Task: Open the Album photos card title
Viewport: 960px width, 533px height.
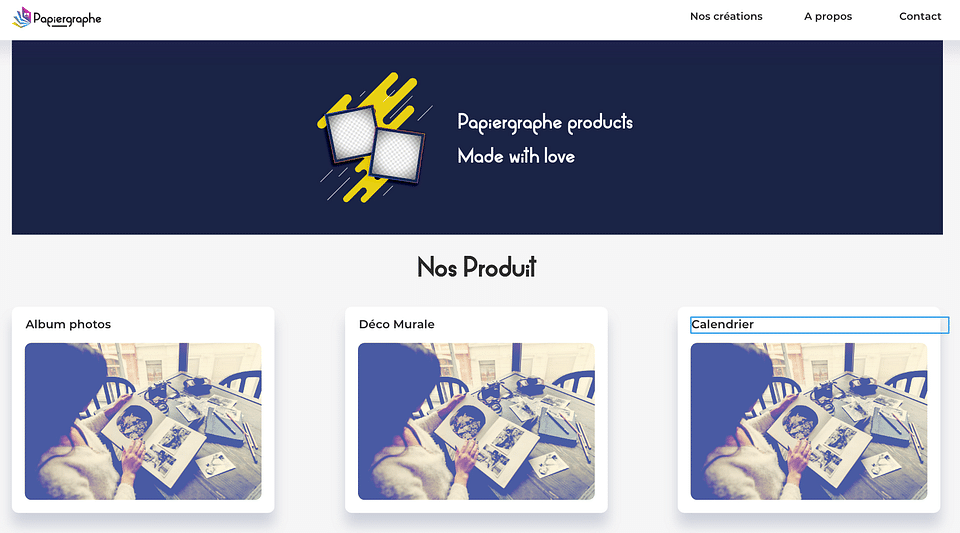Action: [x=68, y=324]
